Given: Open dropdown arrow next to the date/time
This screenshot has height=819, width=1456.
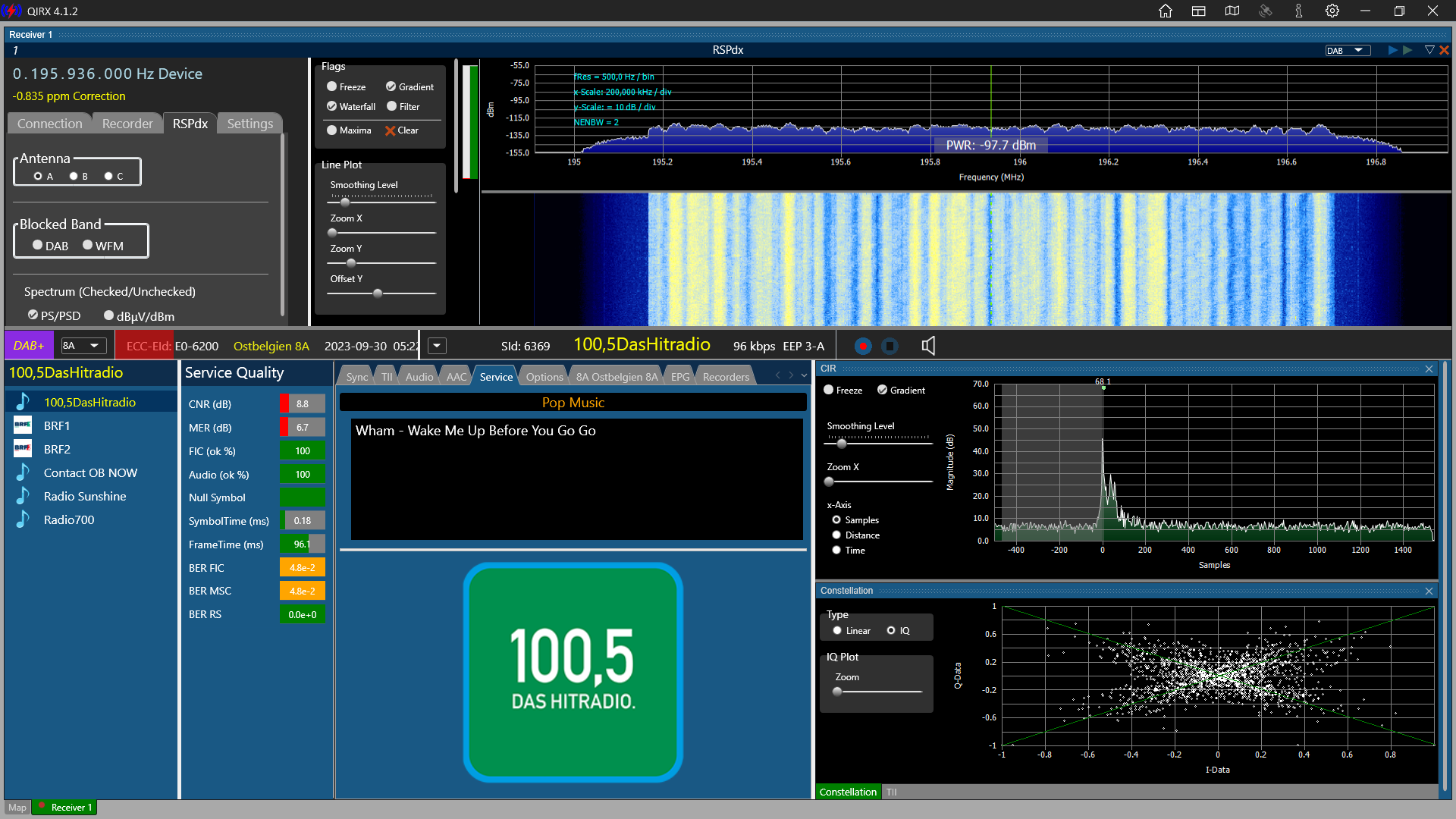Looking at the screenshot, I should (437, 346).
